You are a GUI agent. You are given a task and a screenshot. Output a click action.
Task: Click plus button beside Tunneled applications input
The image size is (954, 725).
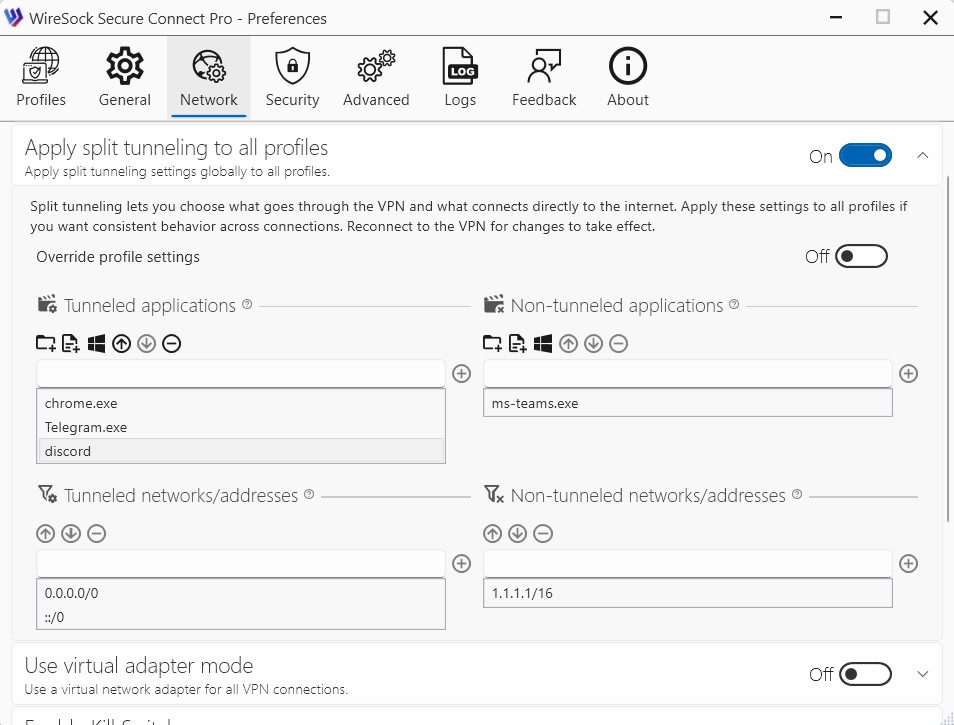pyautogui.click(x=462, y=374)
